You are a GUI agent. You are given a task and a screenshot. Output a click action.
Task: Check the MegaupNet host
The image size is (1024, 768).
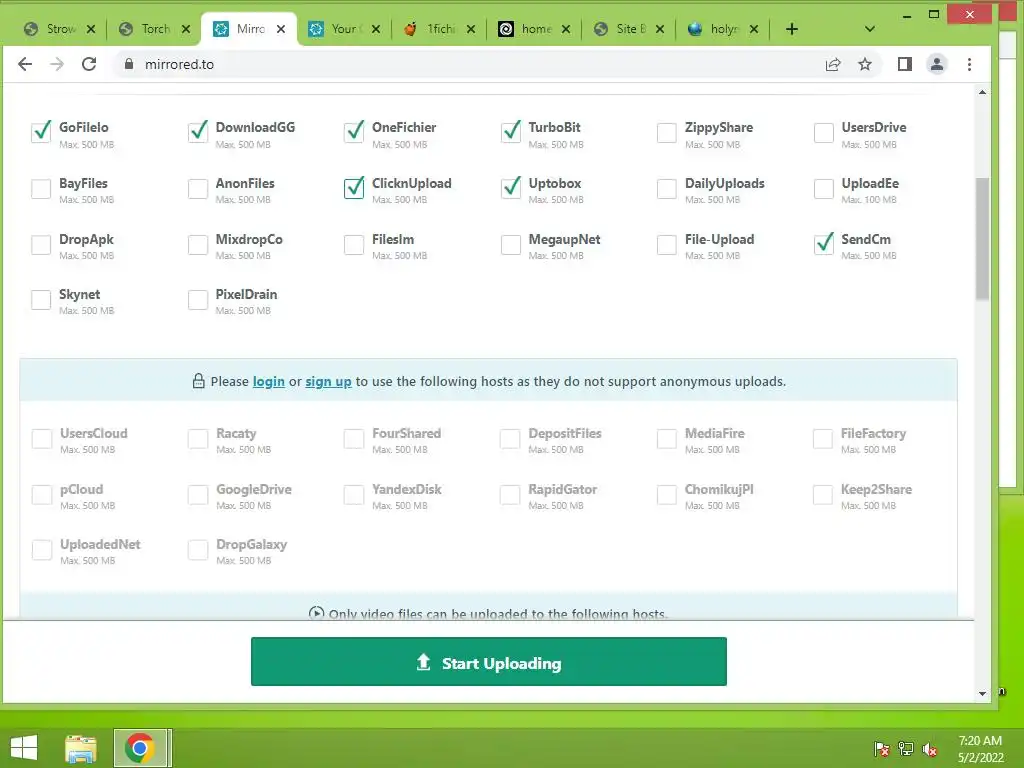[x=511, y=245]
